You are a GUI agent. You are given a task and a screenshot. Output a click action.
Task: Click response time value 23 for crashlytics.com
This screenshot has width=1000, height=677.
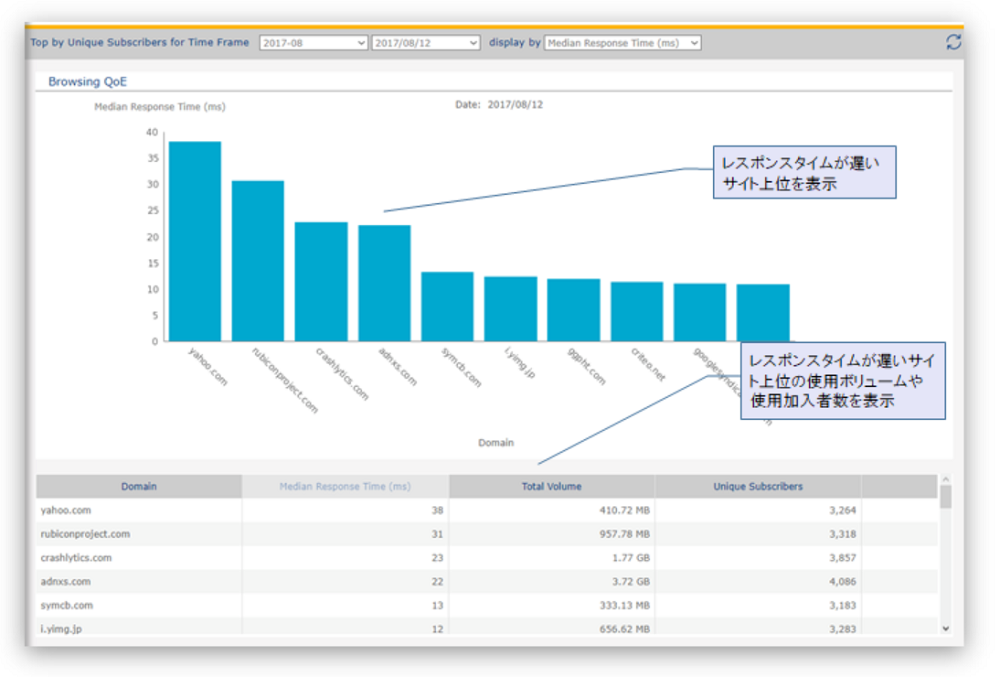pyautogui.click(x=437, y=558)
